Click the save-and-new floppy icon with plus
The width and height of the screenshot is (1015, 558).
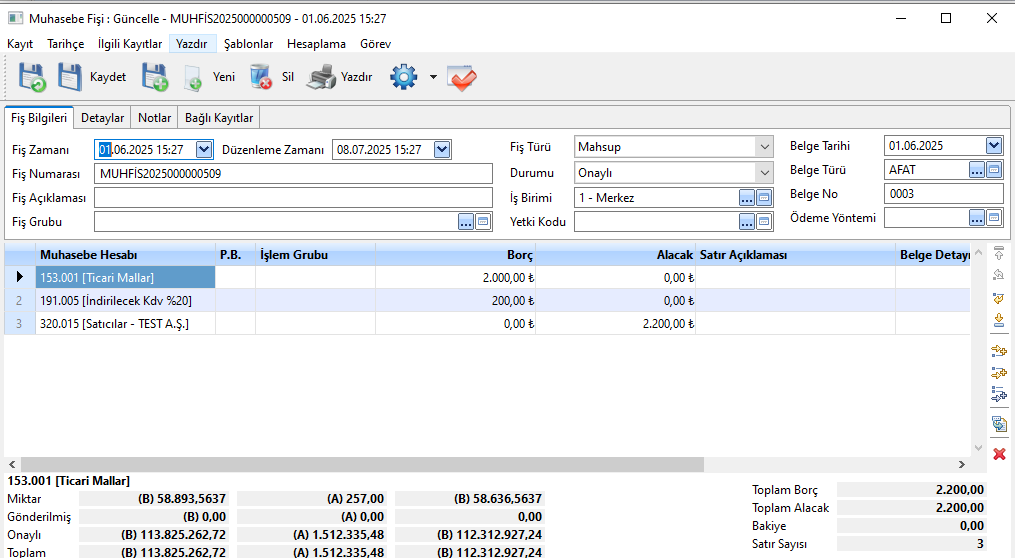[x=155, y=77]
